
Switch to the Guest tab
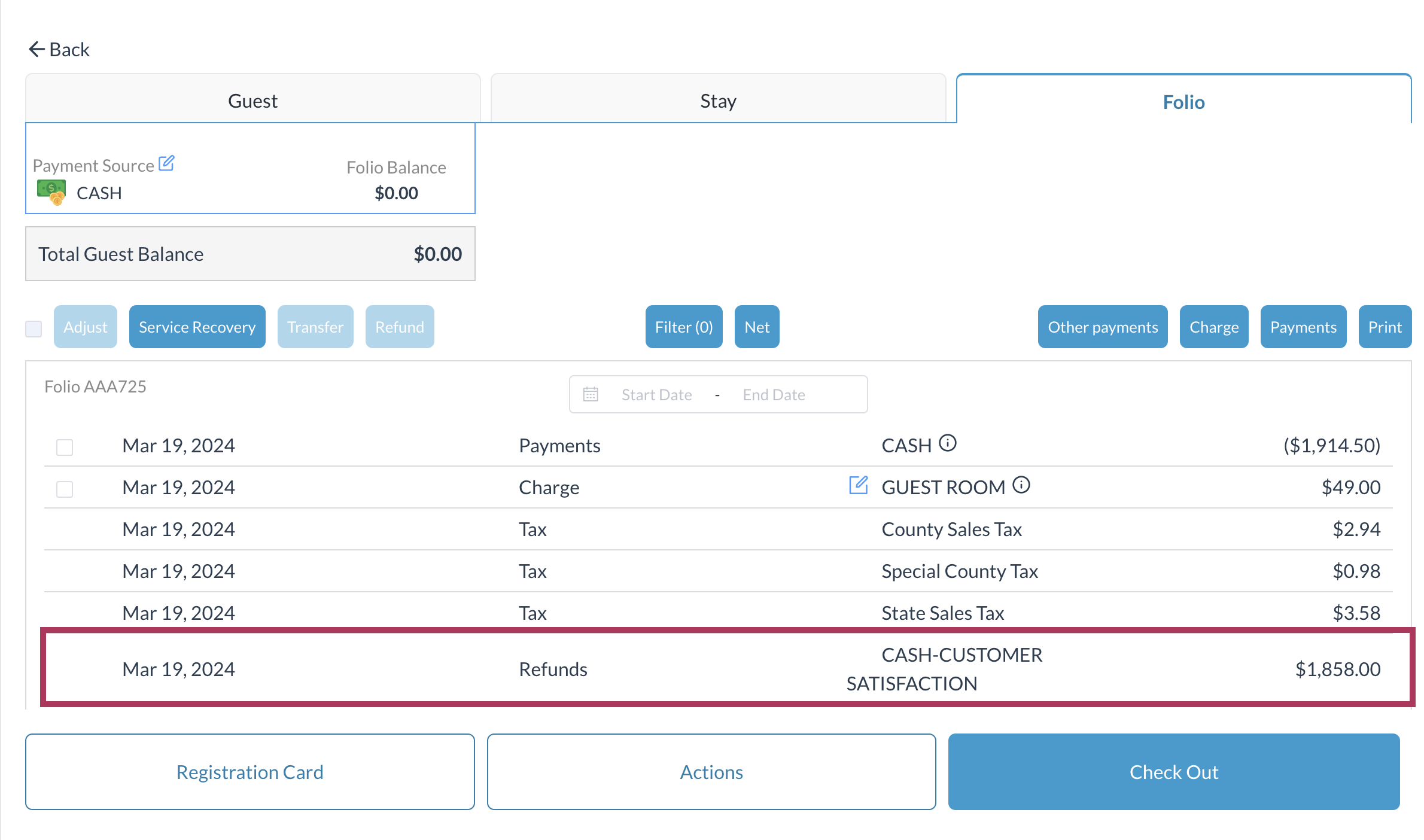point(252,101)
